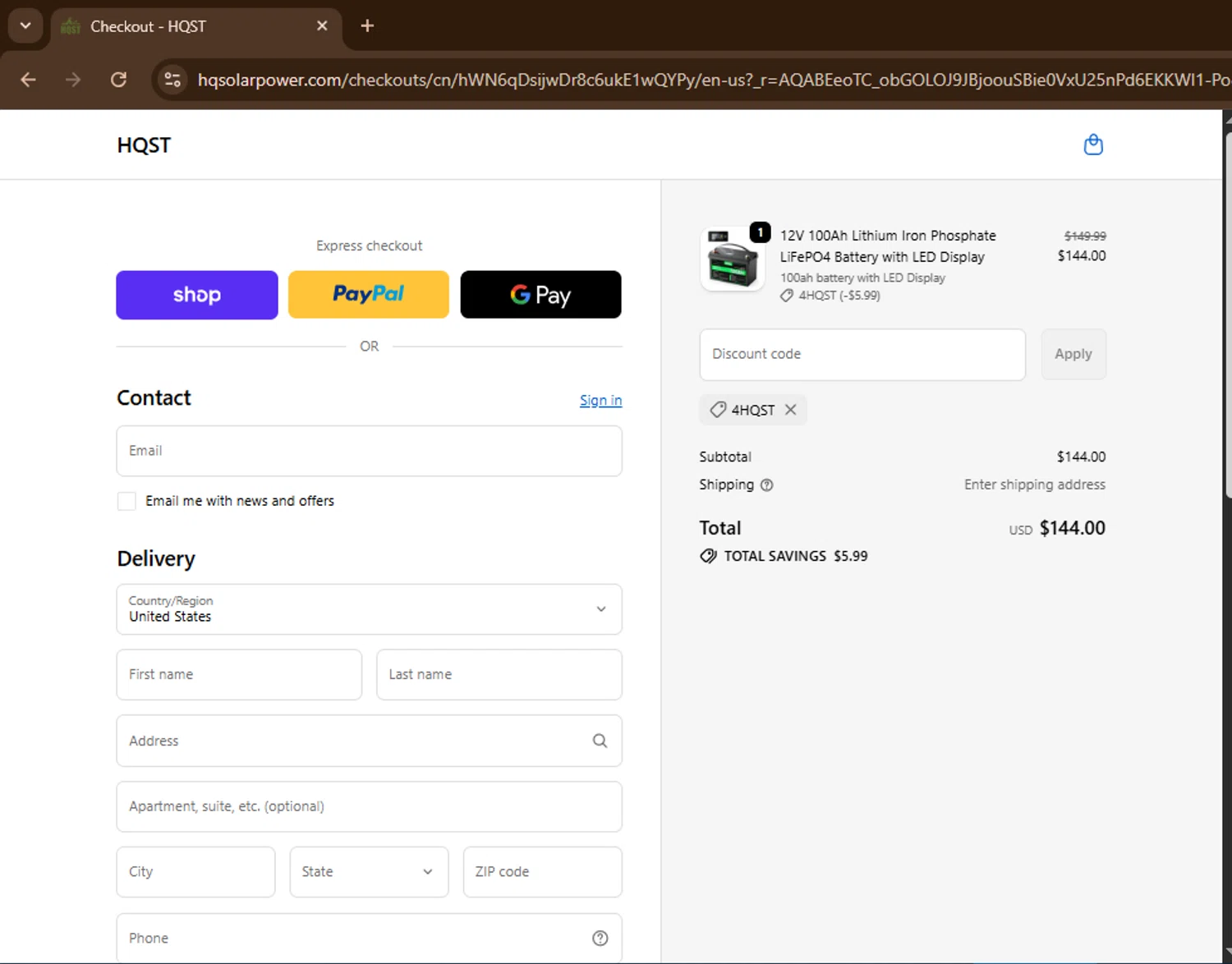The height and width of the screenshot is (964, 1232).
Task: Click the Apply discount button
Action: click(x=1073, y=355)
